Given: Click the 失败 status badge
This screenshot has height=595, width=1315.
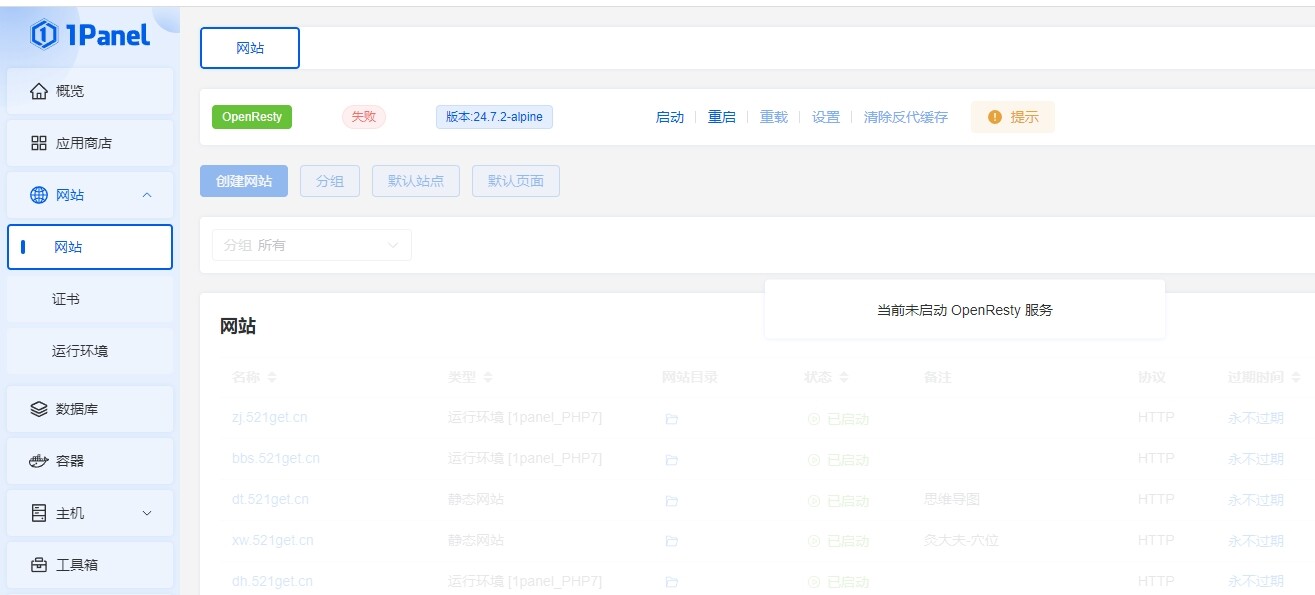Looking at the screenshot, I should click(364, 117).
